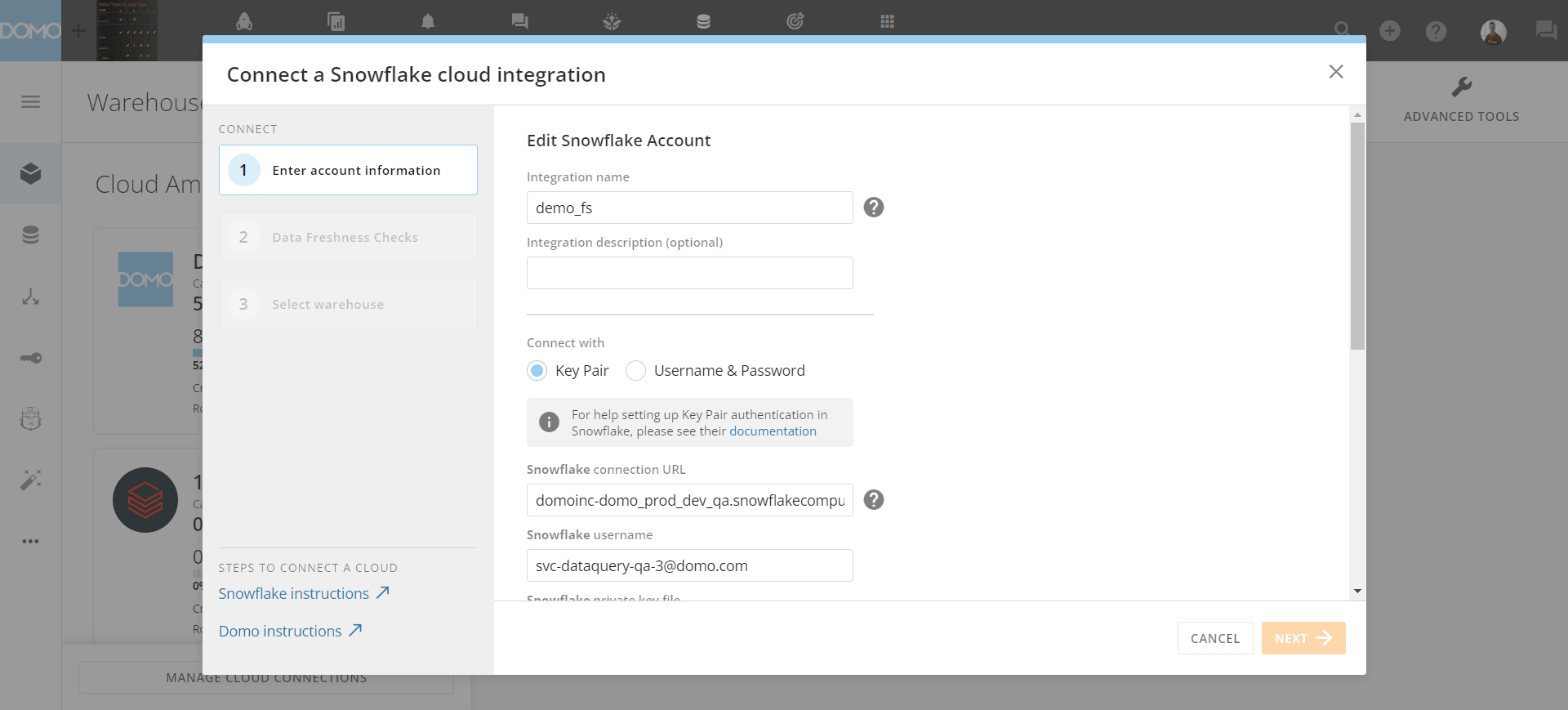This screenshot has width=1568, height=710.
Task: Open the data flow branch icon in sidebar
Action: (31, 297)
